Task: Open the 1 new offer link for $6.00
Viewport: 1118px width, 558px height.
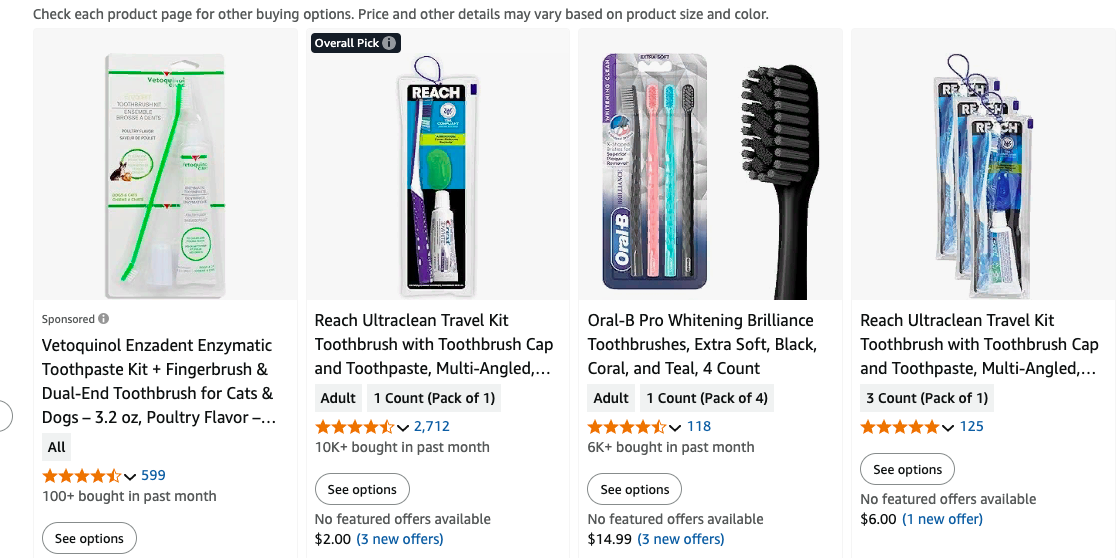Action: click(x=942, y=519)
